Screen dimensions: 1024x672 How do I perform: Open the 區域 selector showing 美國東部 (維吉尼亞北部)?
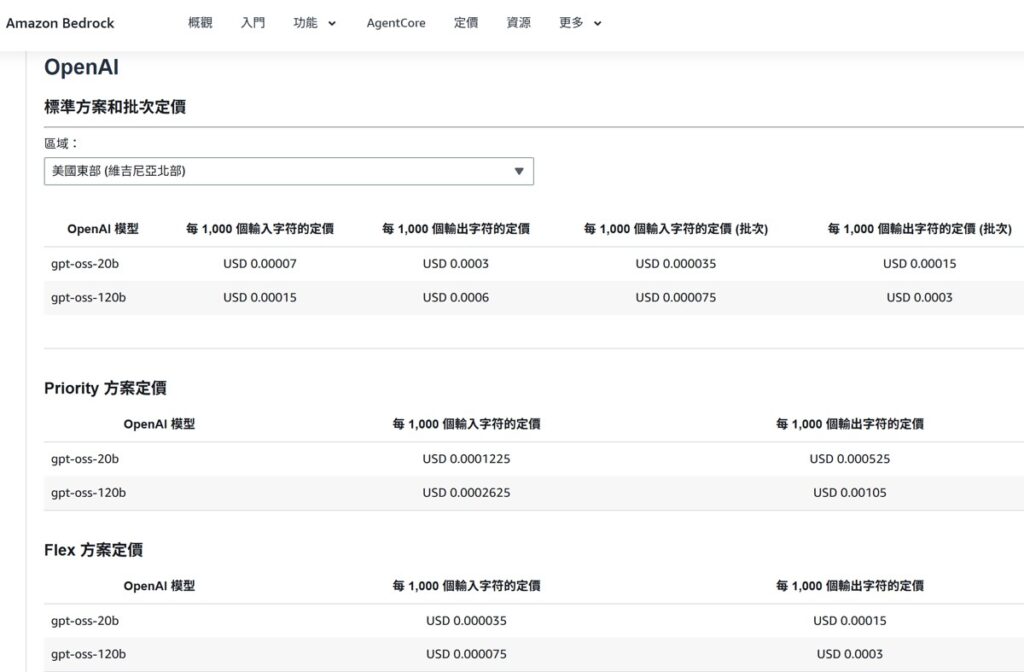(288, 171)
